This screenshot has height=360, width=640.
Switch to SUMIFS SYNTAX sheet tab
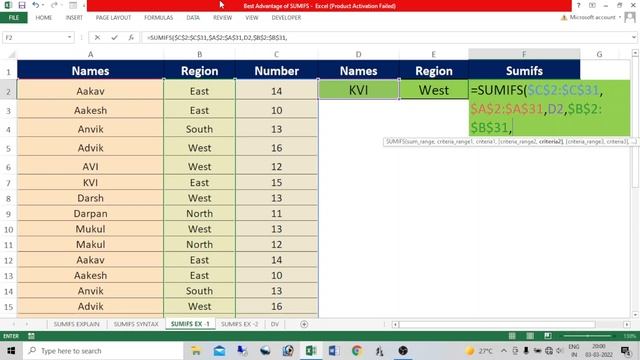coord(136,324)
